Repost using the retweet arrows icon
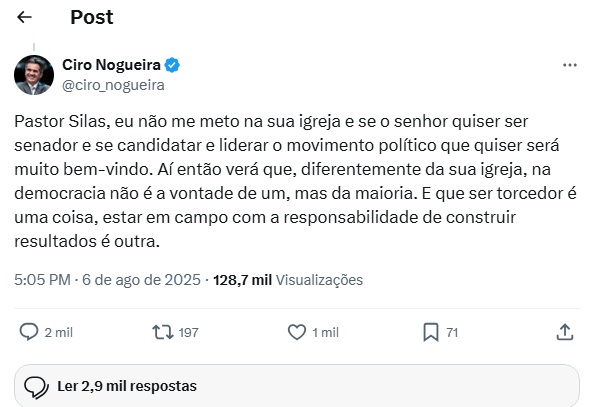The height and width of the screenshot is (407, 596). pyautogui.click(x=163, y=332)
